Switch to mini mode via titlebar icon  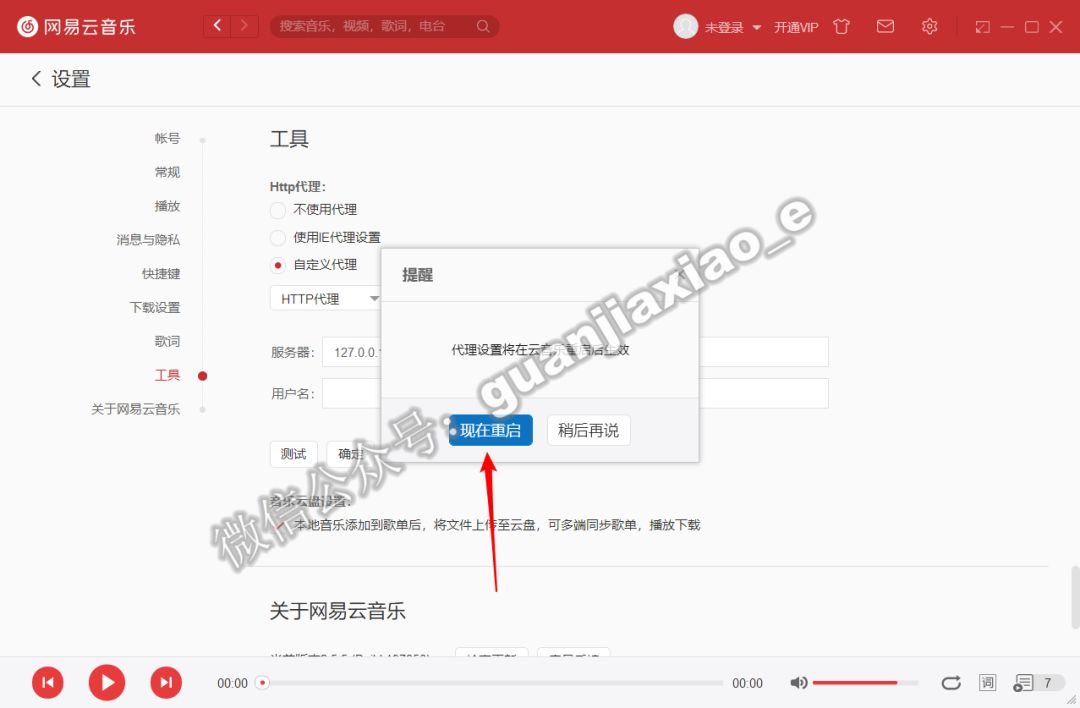981,27
